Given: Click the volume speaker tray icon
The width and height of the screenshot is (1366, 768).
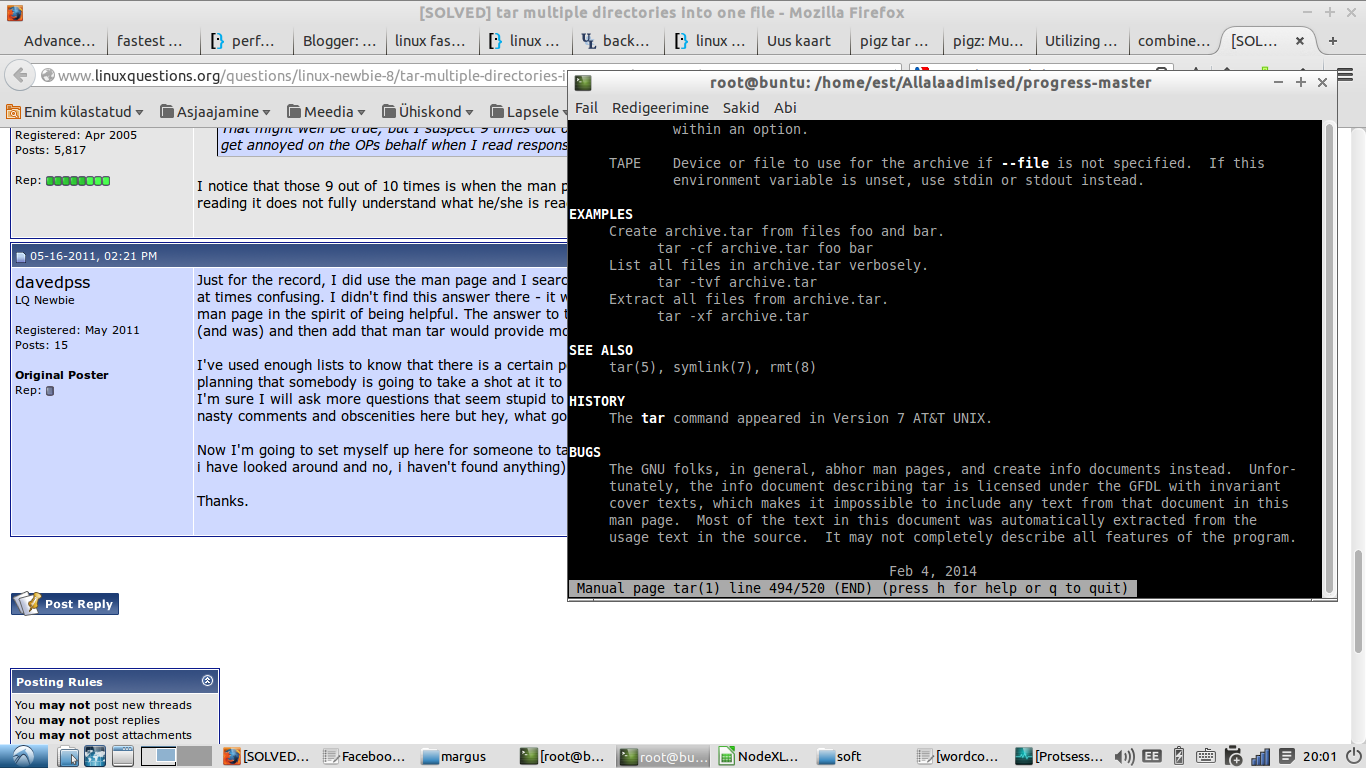Looking at the screenshot, I should pyautogui.click(x=1125, y=756).
